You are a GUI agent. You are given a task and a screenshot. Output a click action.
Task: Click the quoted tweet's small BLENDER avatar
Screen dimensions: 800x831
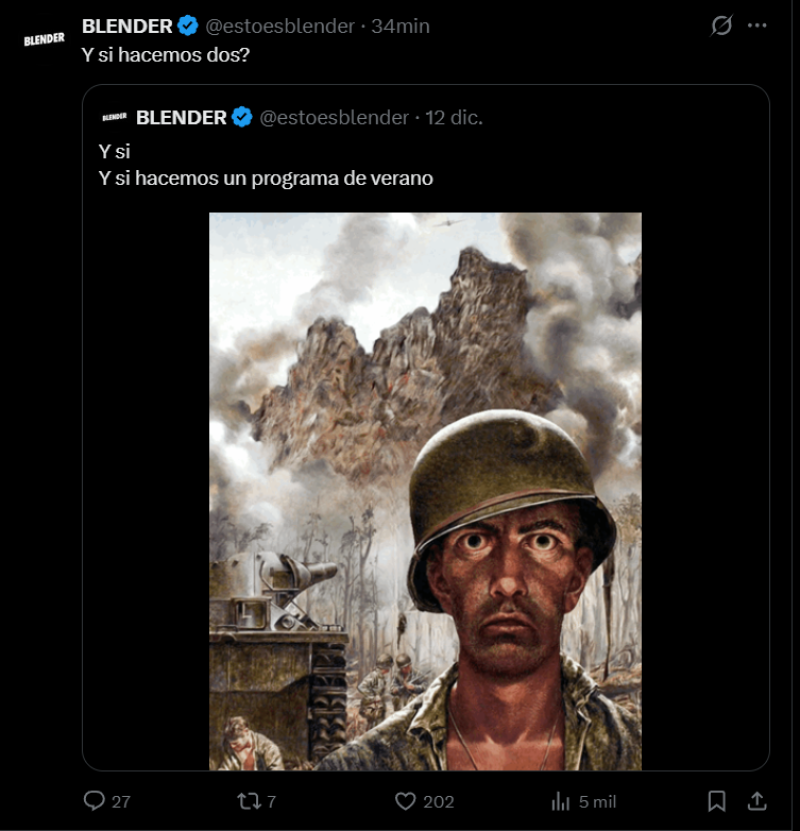pos(114,117)
